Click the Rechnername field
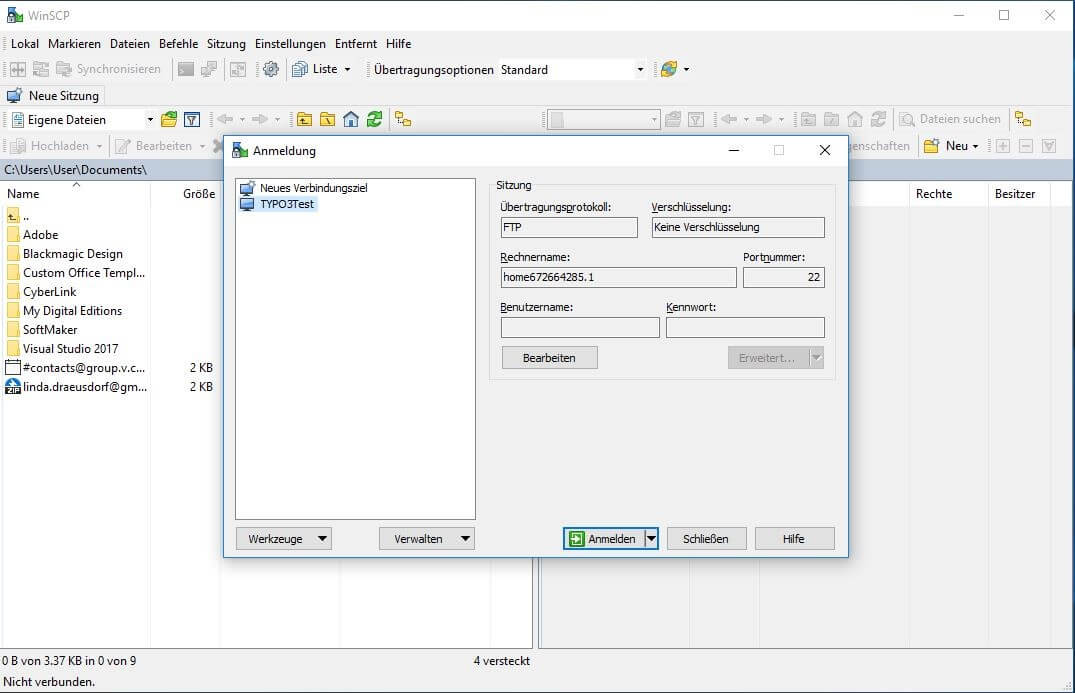1075x693 pixels. click(x=618, y=277)
